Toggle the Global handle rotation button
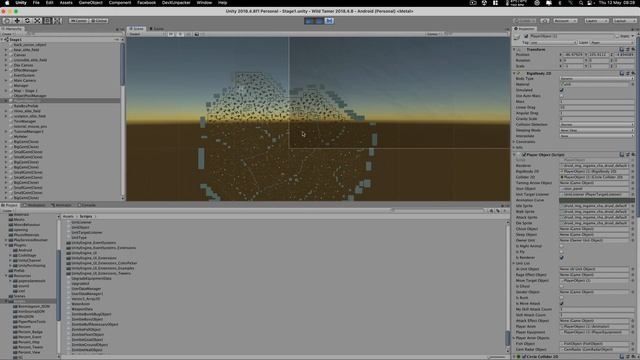 99,20
